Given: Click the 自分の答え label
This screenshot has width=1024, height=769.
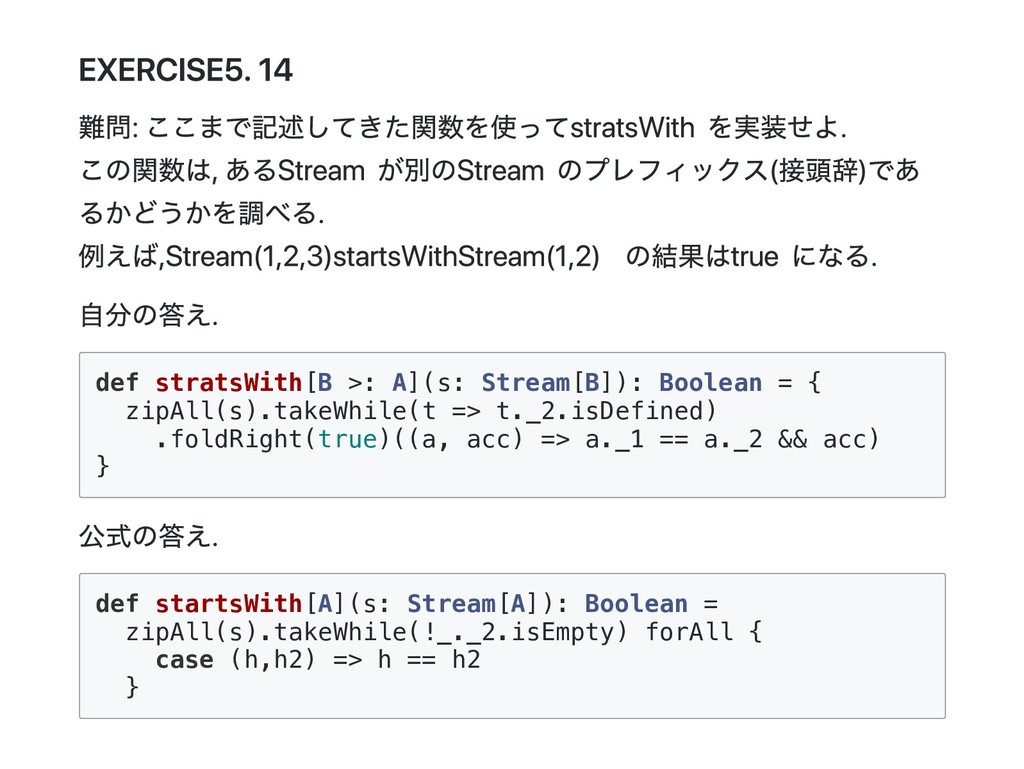Looking at the screenshot, I should (147, 316).
